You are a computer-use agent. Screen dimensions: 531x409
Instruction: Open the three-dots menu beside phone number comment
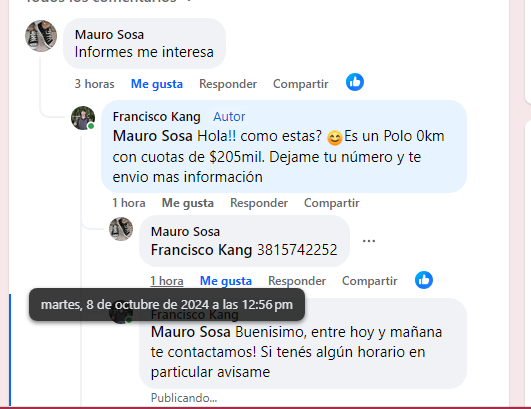369,241
